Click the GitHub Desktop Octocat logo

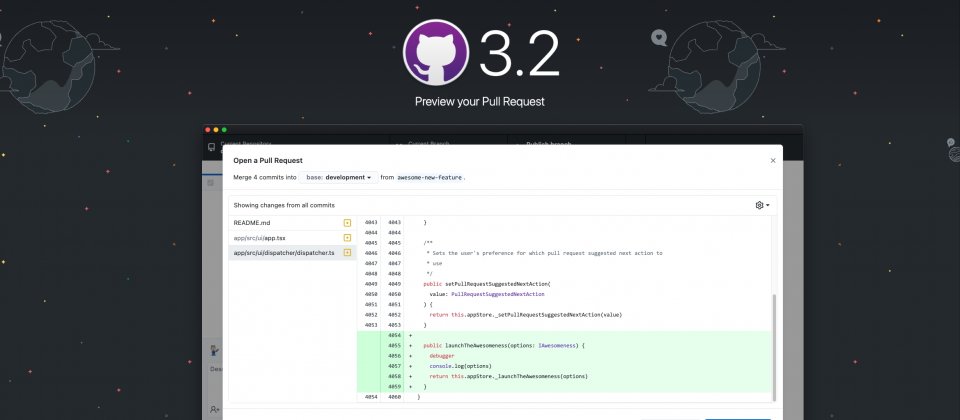[436, 52]
